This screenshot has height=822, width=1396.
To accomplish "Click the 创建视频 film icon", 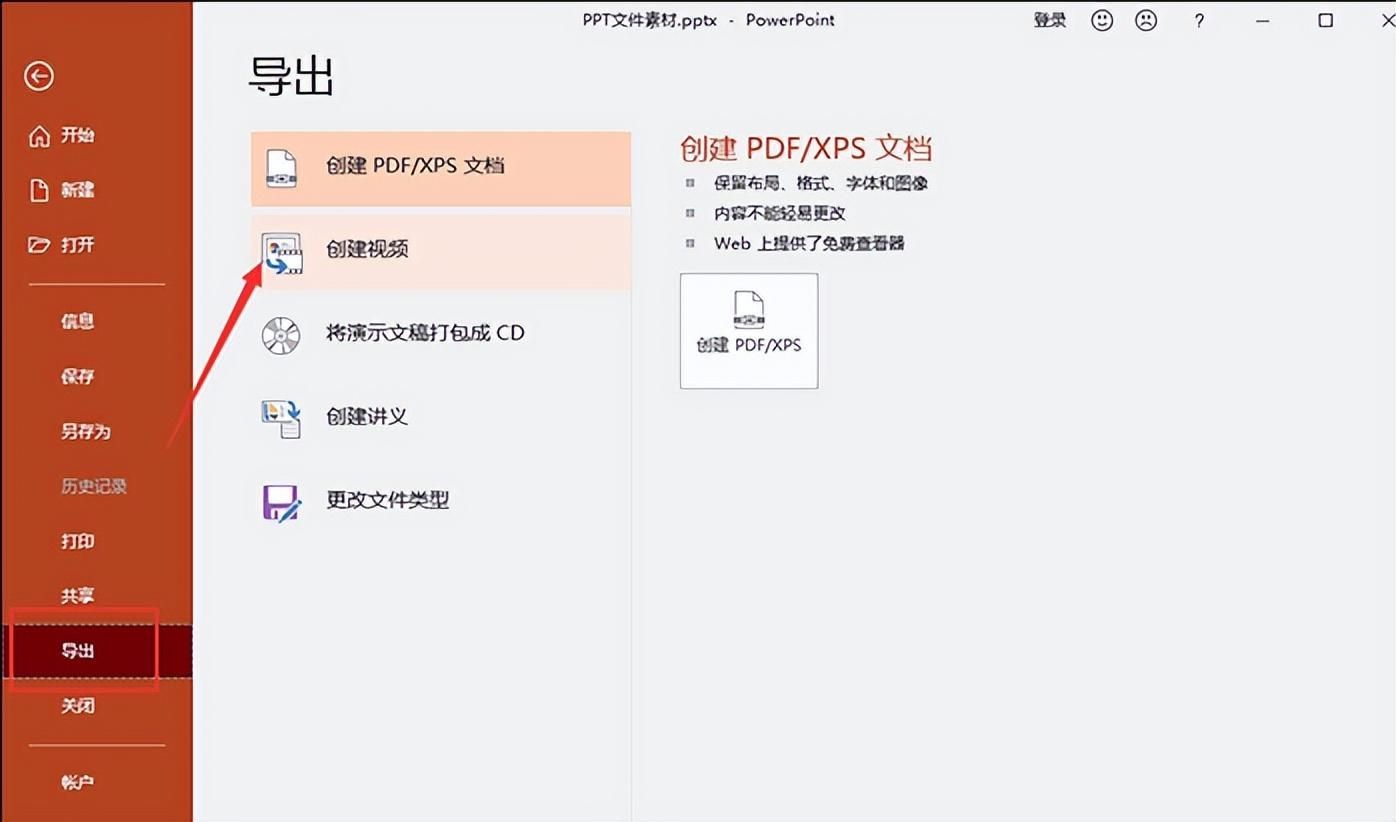I will pyautogui.click(x=282, y=253).
